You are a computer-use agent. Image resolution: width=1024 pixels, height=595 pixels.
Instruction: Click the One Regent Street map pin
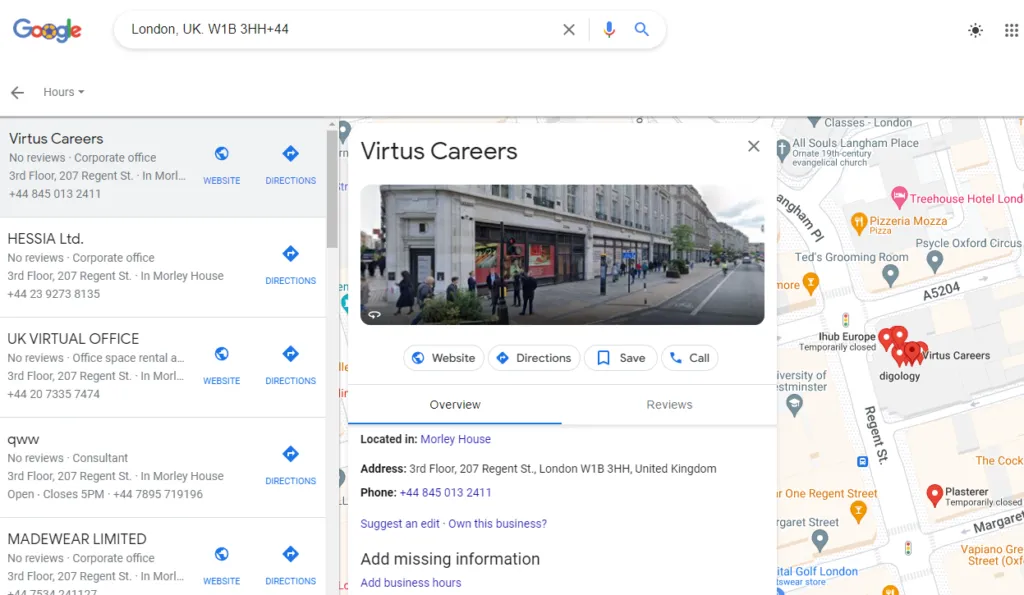[x=858, y=511]
